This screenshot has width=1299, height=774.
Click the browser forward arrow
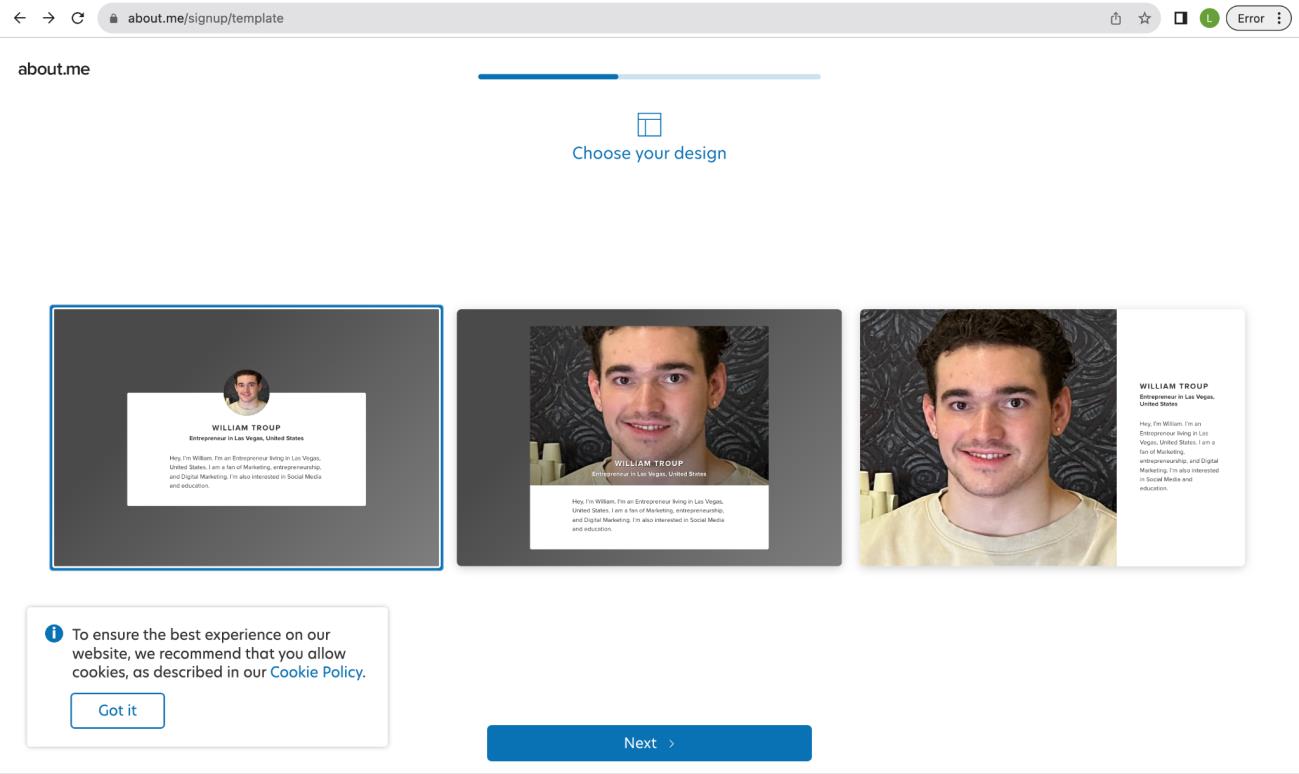point(48,18)
